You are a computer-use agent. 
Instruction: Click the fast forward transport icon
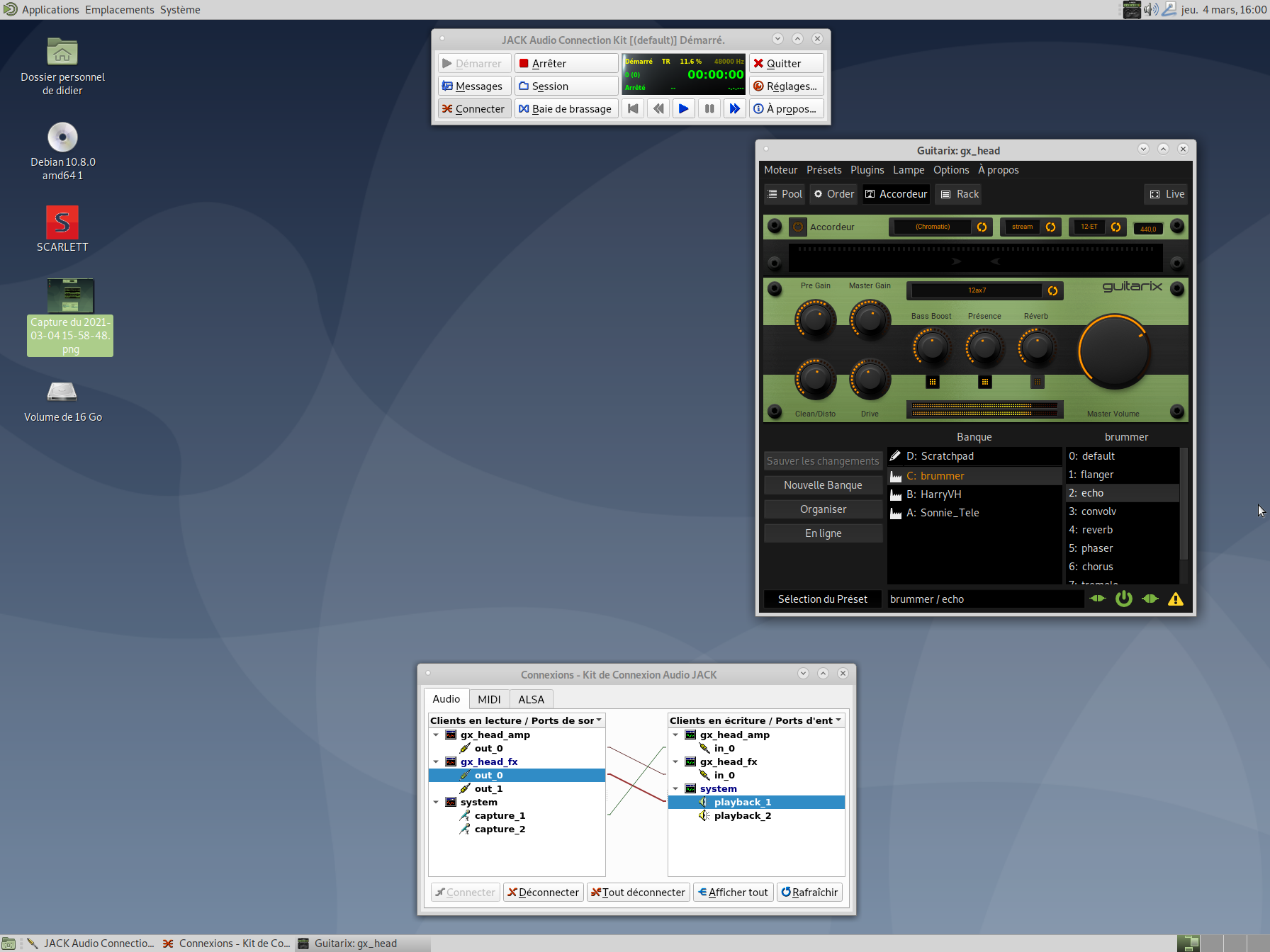734,108
